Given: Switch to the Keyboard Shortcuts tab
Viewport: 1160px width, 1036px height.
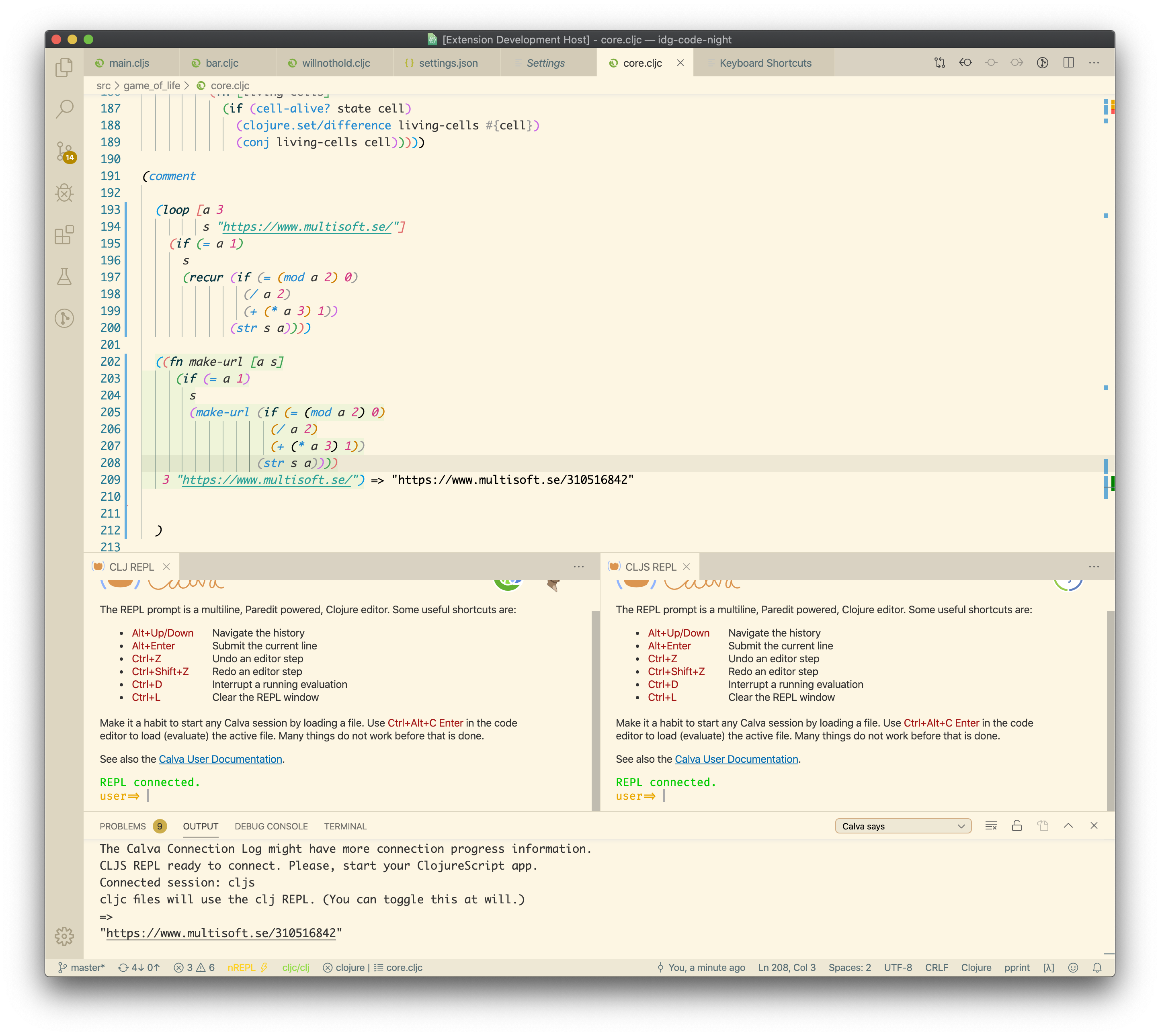Looking at the screenshot, I should click(765, 63).
